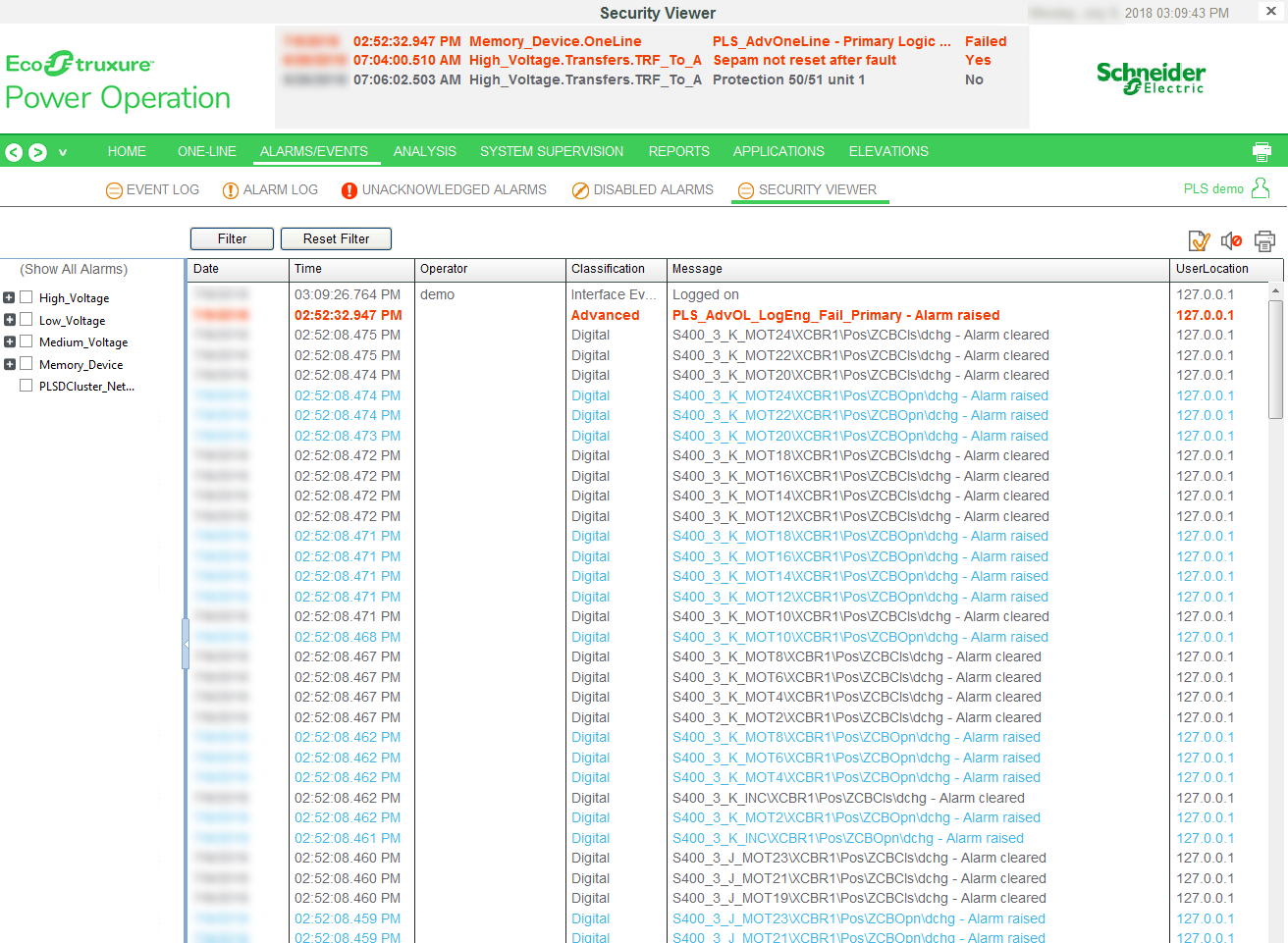Tick the High_Voltage checkbox

pos(27,297)
